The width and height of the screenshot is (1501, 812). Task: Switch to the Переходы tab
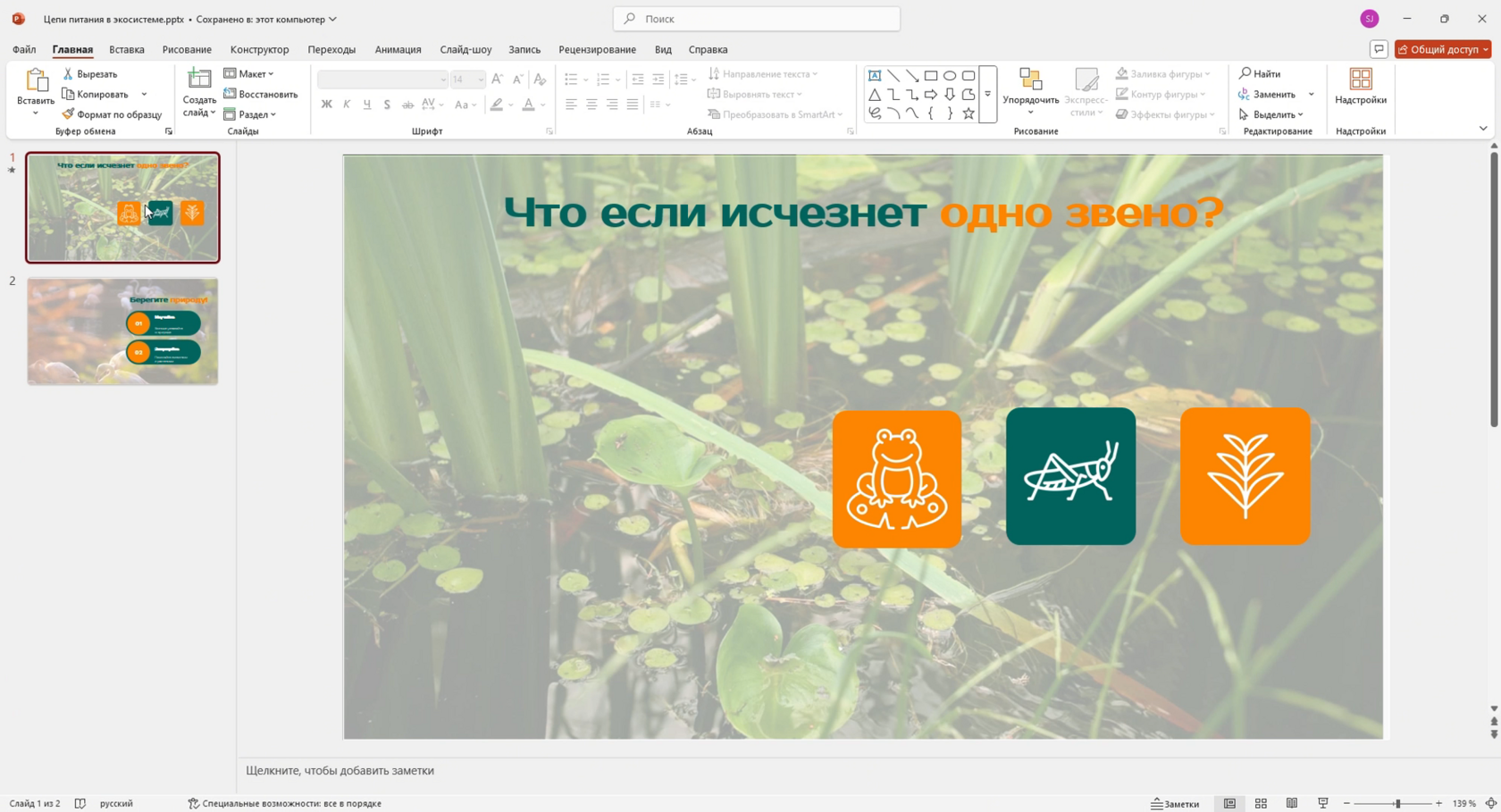coord(331,49)
